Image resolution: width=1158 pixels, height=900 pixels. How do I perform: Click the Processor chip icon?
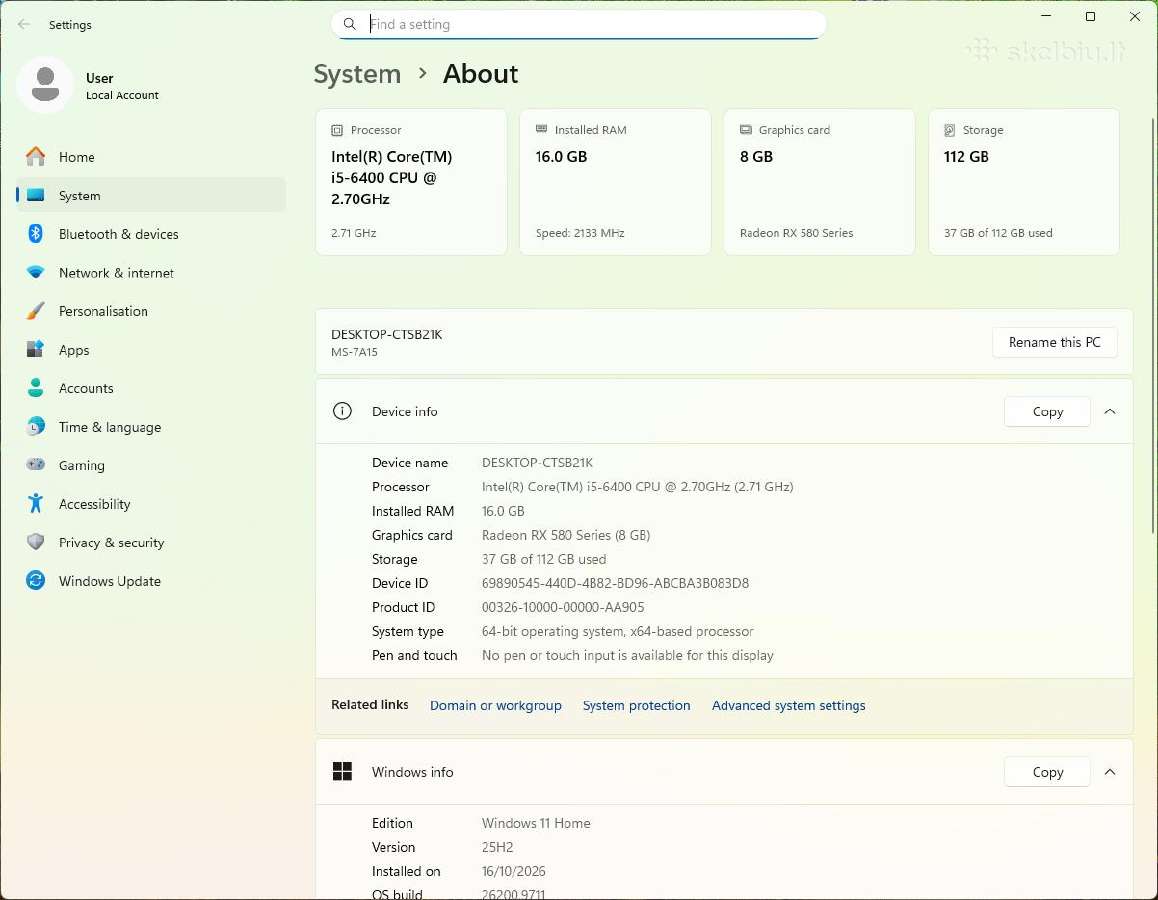[x=337, y=130]
